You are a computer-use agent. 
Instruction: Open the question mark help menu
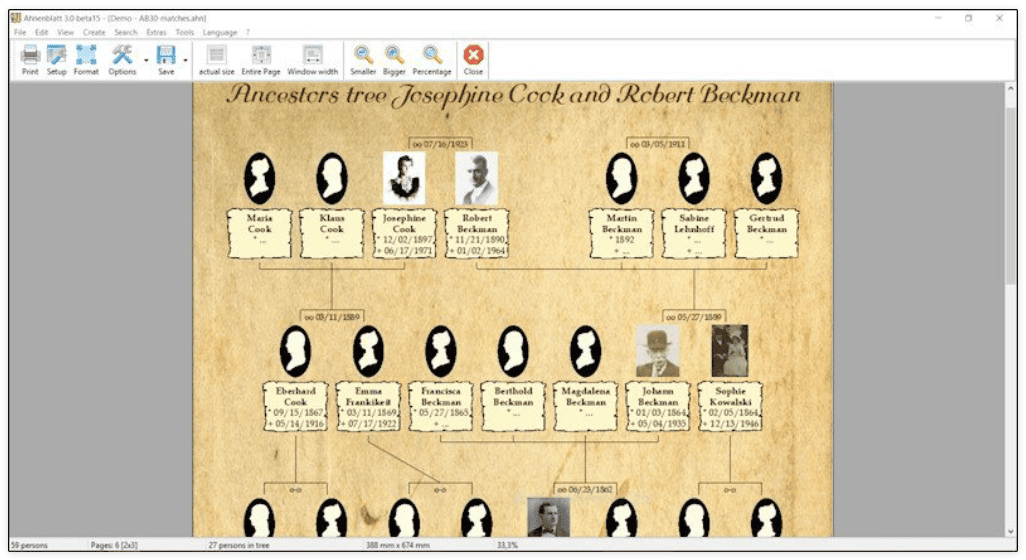click(x=248, y=32)
